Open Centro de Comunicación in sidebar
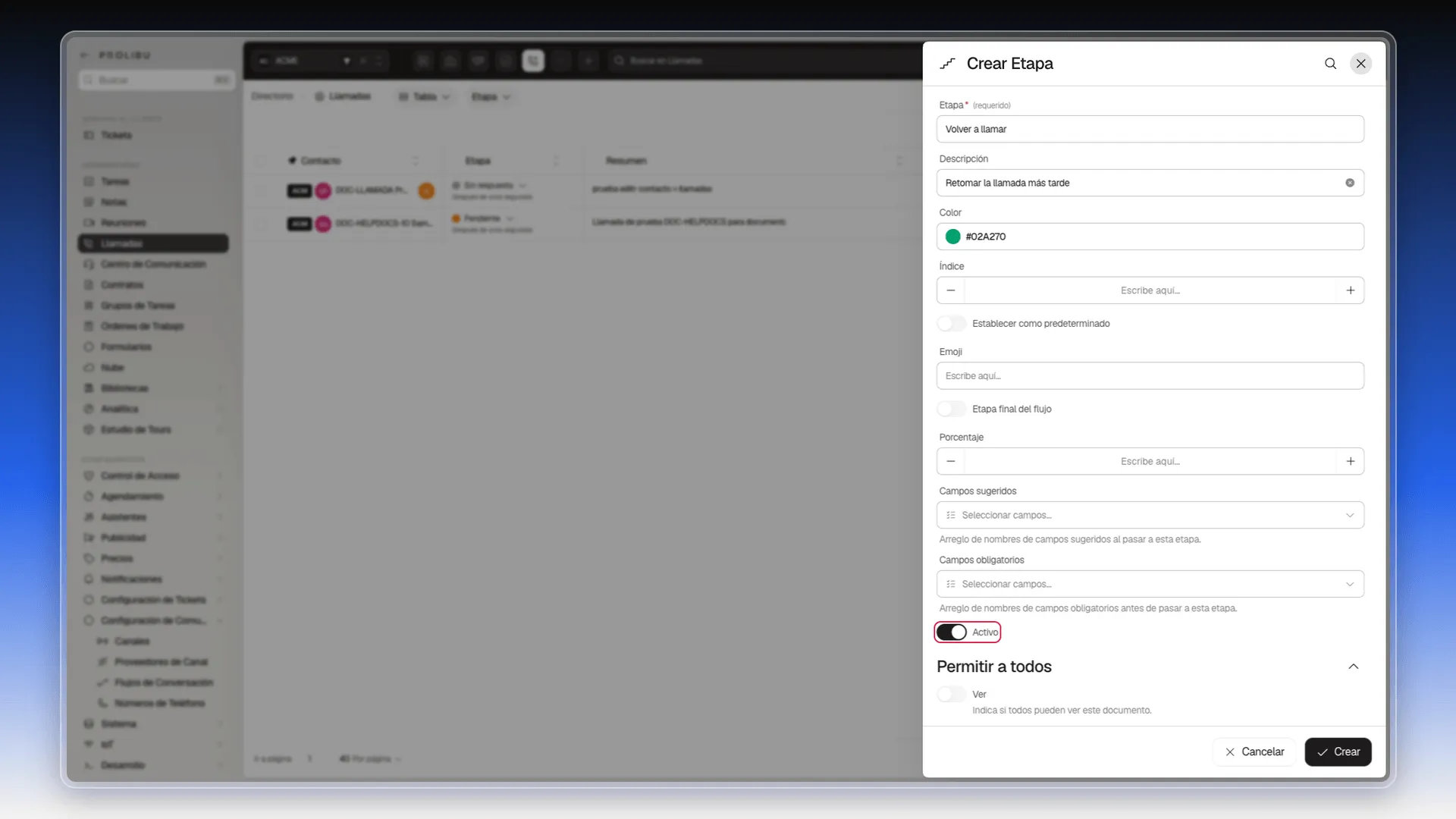 (153, 264)
